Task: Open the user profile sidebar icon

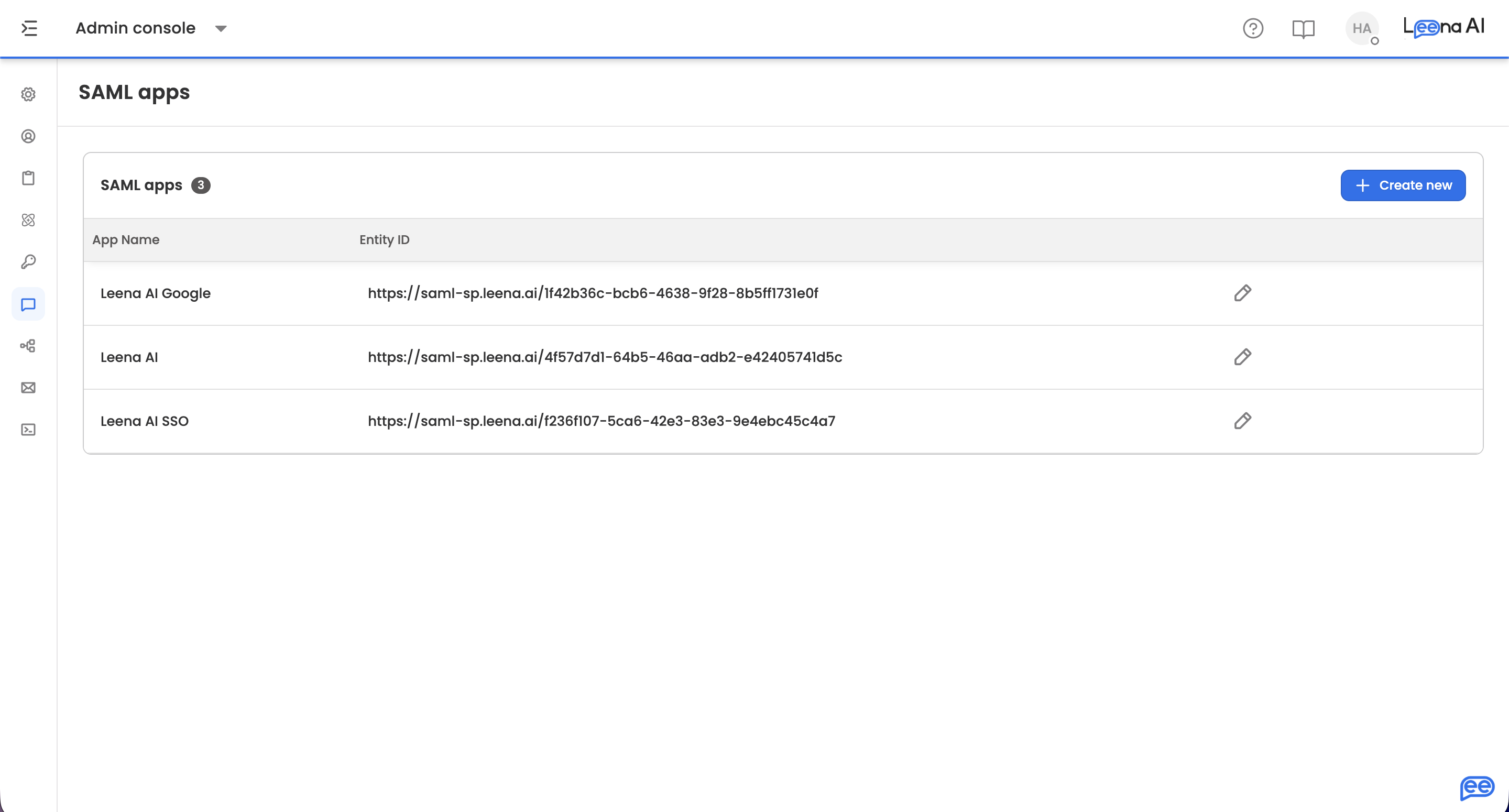Action: [28, 137]
